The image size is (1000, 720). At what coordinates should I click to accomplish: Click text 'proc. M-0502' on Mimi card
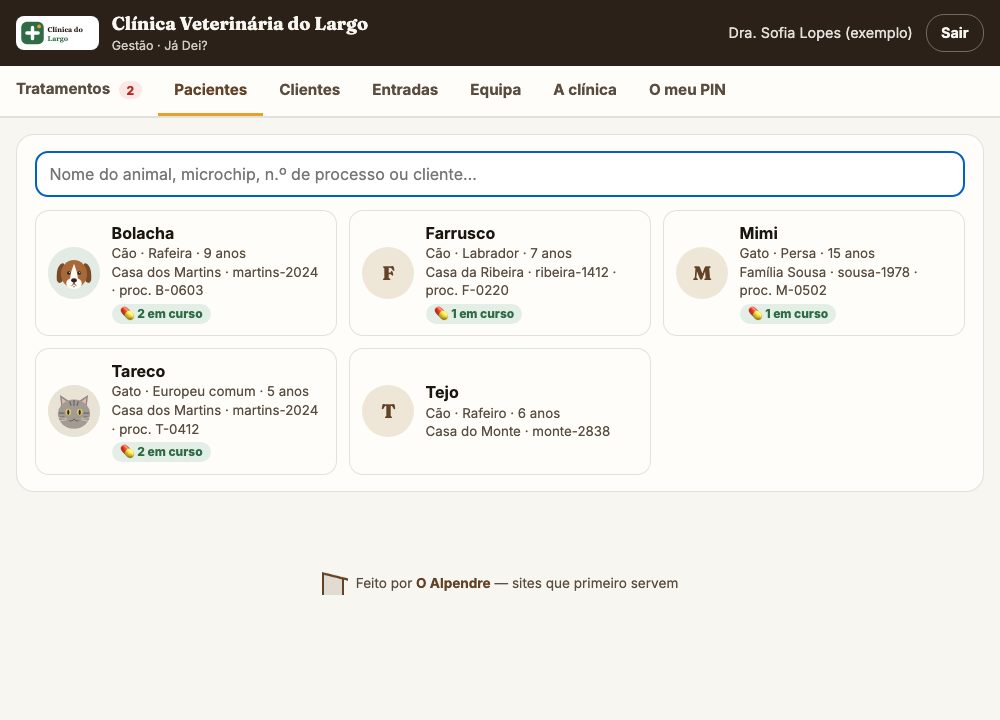click(783, 291)
